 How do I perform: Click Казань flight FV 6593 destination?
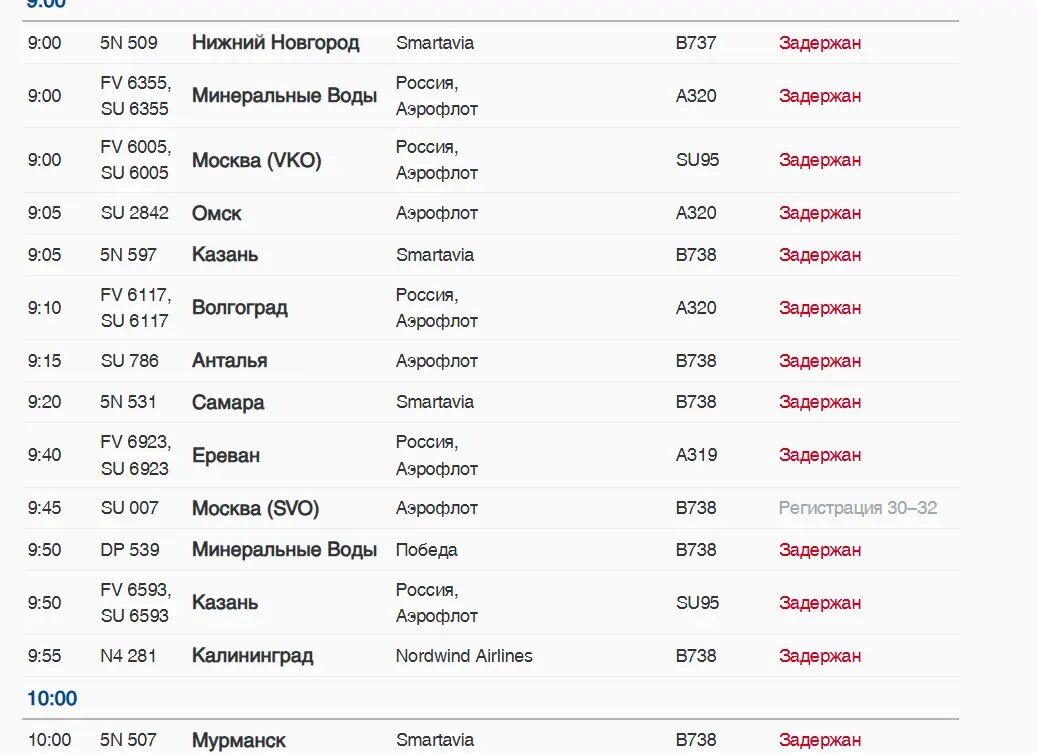coord(225,603)
